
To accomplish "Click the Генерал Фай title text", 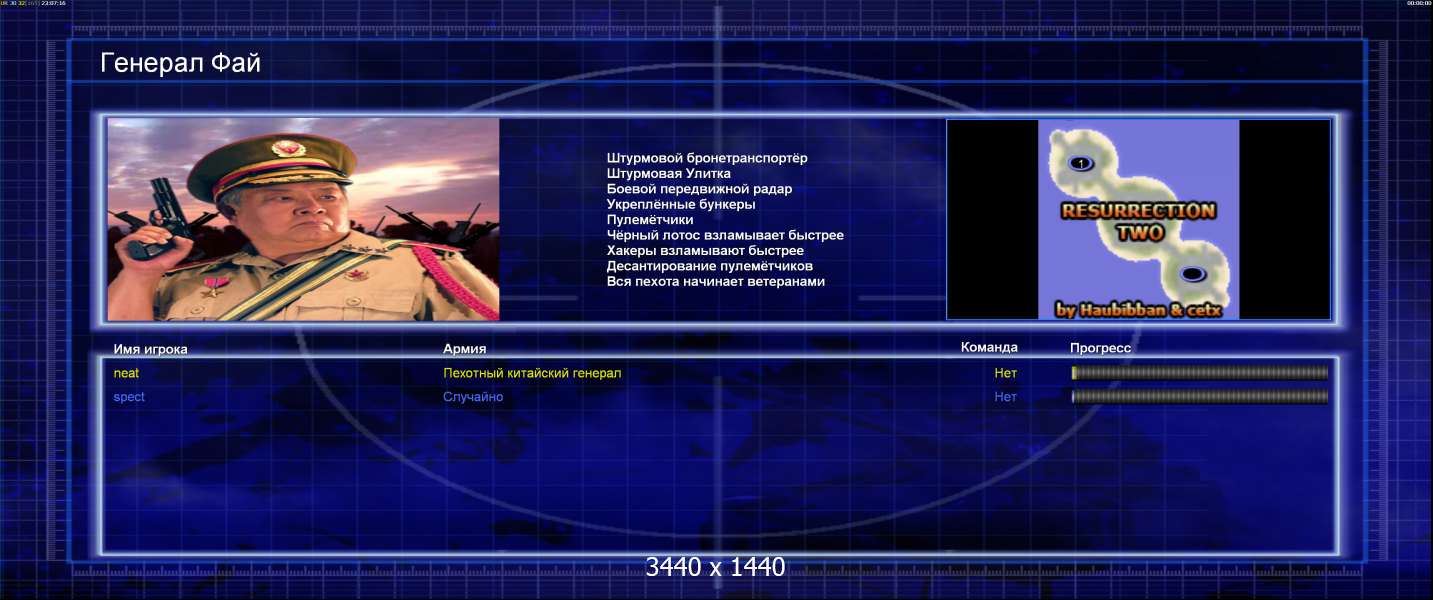I will pos(181,64).
